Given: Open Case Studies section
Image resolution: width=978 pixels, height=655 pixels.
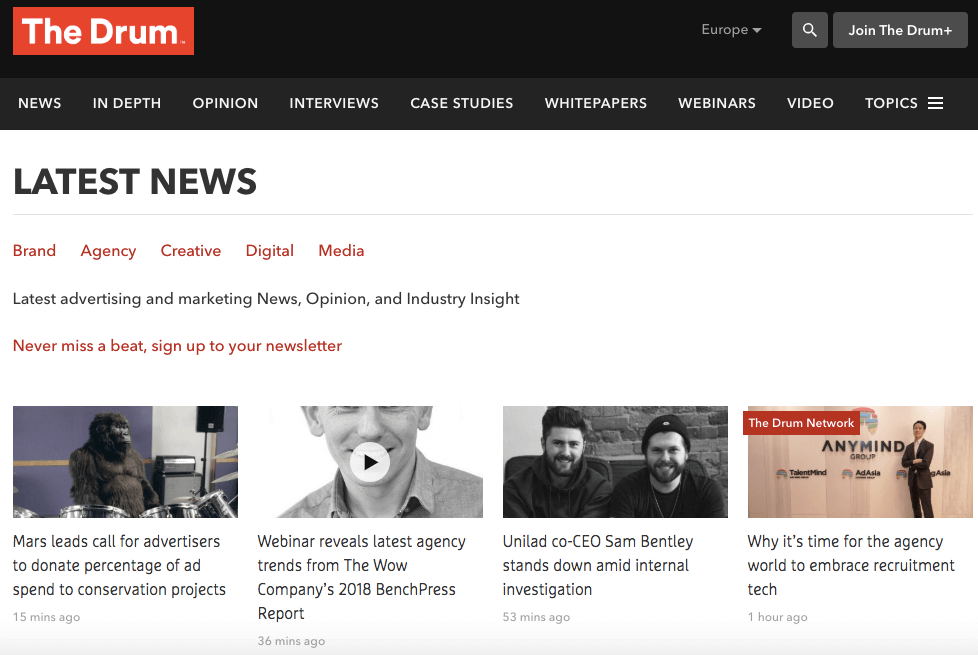Looking at the screenshot, I should tap(462, 104).
